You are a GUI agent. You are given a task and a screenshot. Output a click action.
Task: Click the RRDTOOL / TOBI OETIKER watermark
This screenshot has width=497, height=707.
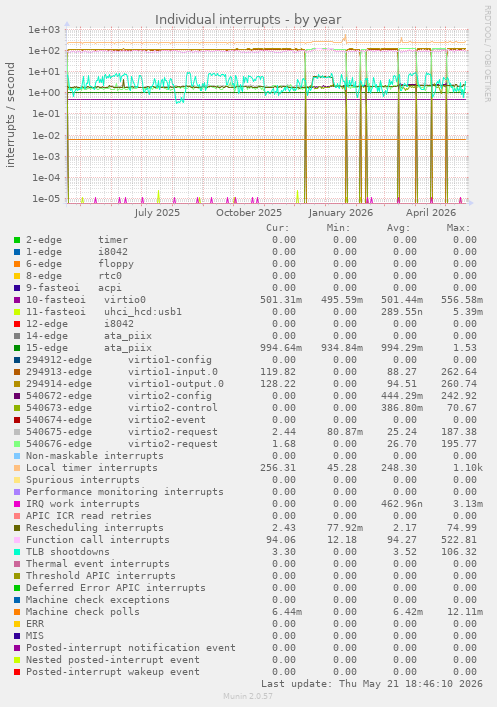[488, 54]
